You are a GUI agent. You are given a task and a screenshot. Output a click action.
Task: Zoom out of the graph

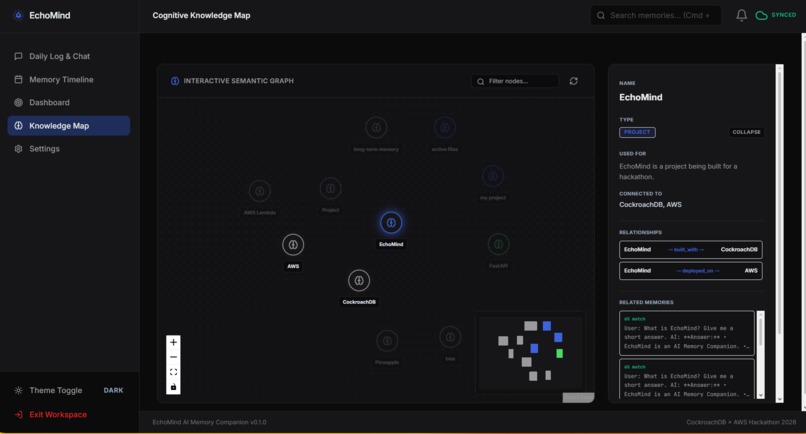173,357
